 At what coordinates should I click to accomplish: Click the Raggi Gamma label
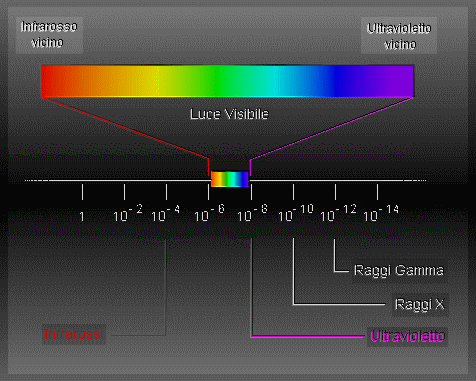tap(399, 270)
